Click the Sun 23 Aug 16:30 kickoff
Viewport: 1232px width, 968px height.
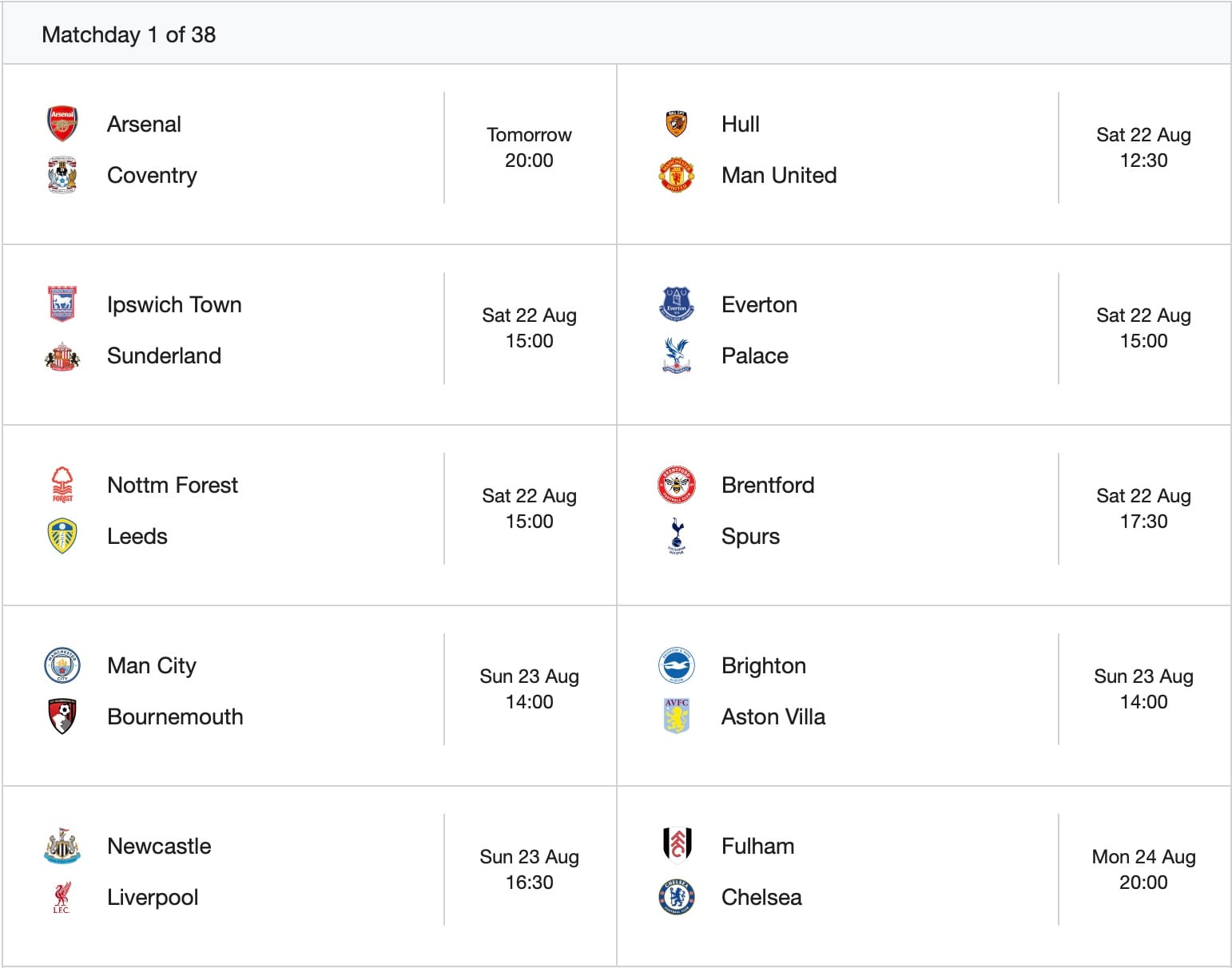coord(529,869)
